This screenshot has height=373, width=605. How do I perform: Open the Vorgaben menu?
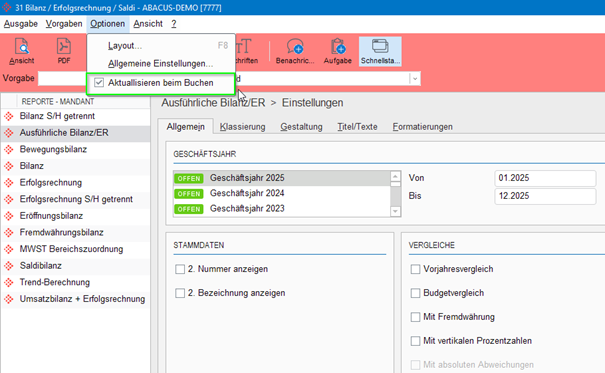pyautogui.click(x=64, y=24)
